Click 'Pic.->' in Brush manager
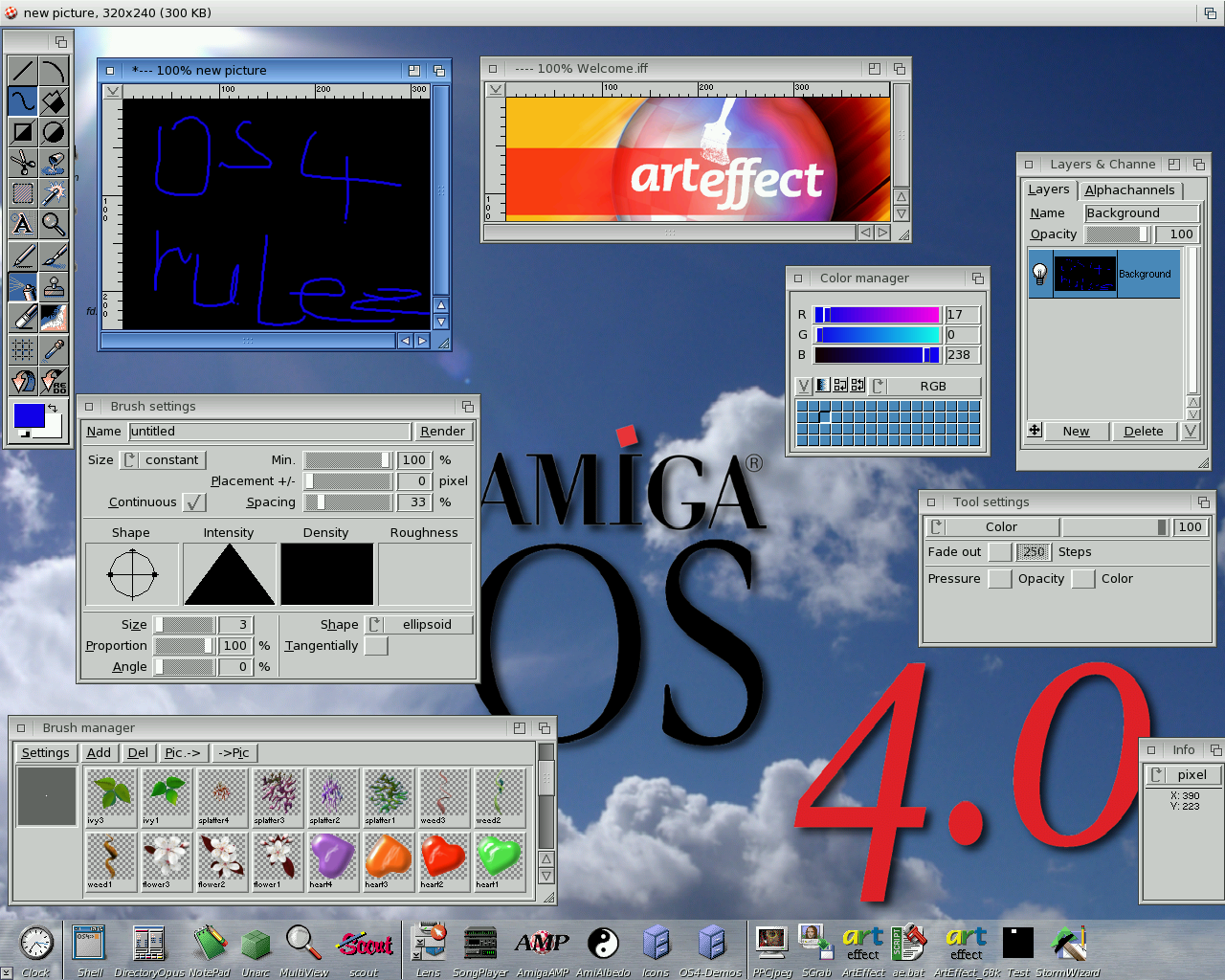1225x980 pixels. coord(183,753)
